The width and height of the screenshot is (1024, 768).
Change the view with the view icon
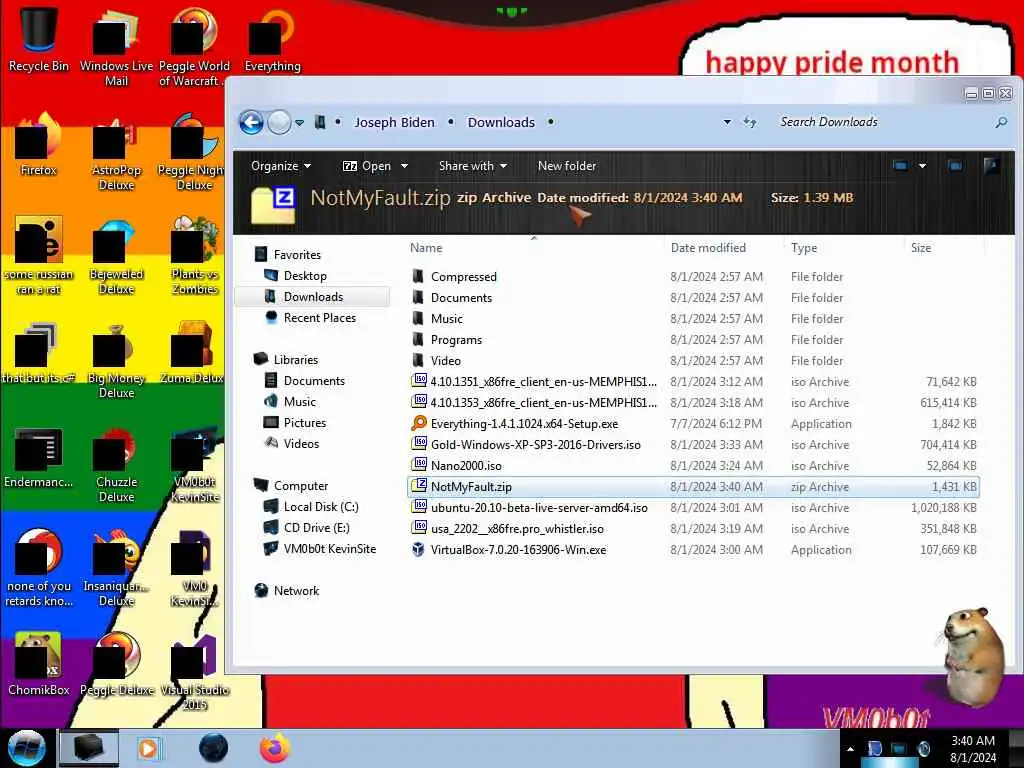(900, 166)
